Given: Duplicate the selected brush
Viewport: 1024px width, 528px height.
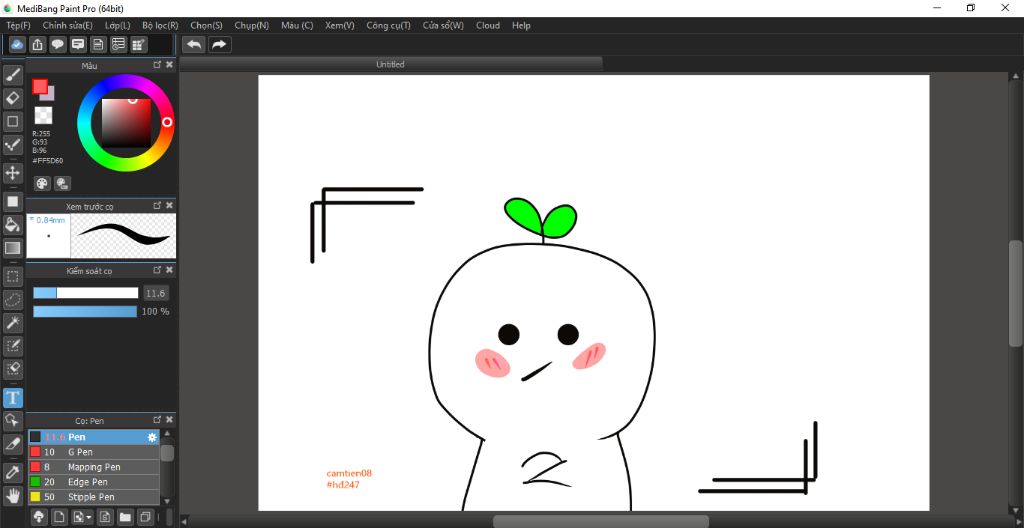Looking at the screenshot, I should (145, 517).
